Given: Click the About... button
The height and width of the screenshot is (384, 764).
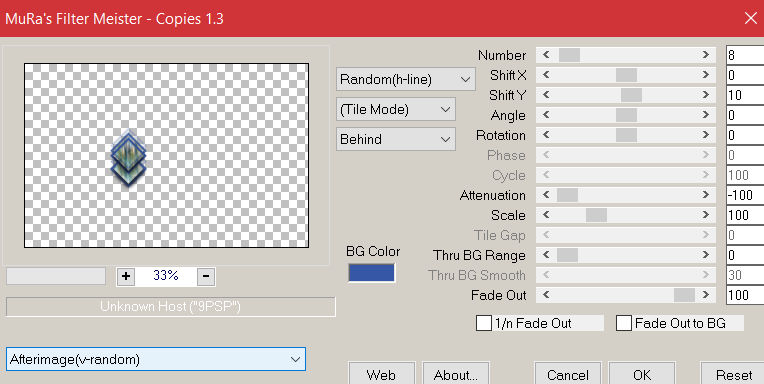Looking at the screenshot, I should coord(456,374).
